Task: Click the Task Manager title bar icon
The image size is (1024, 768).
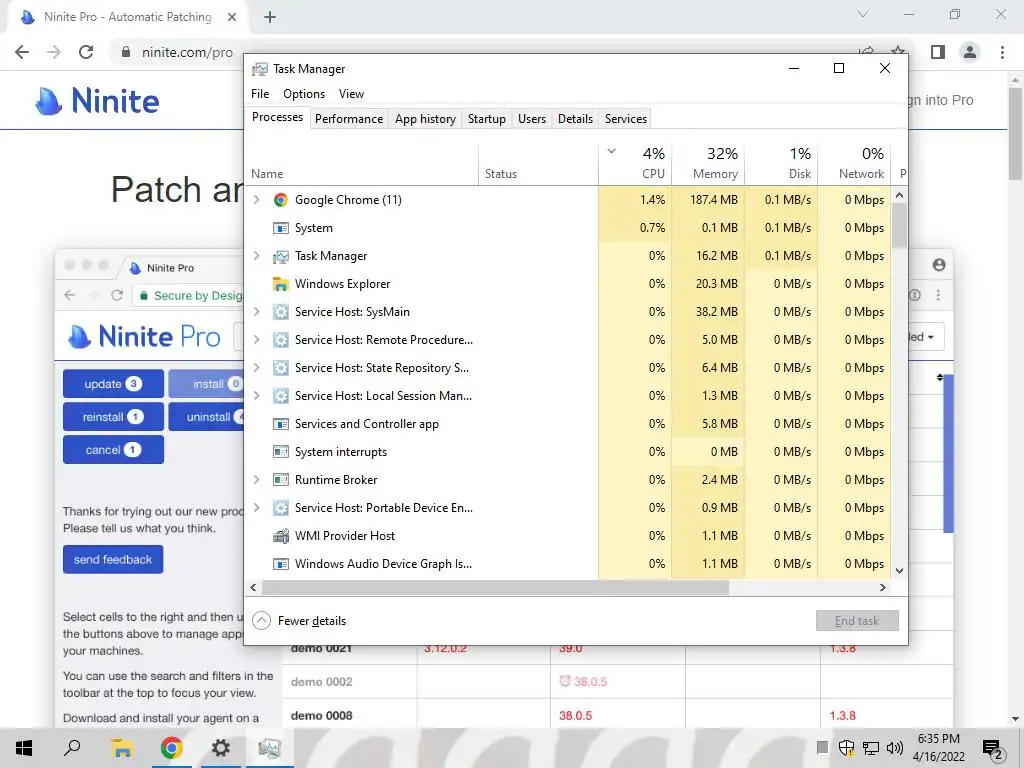Action: pyautogui.click(x=260, y=69)
